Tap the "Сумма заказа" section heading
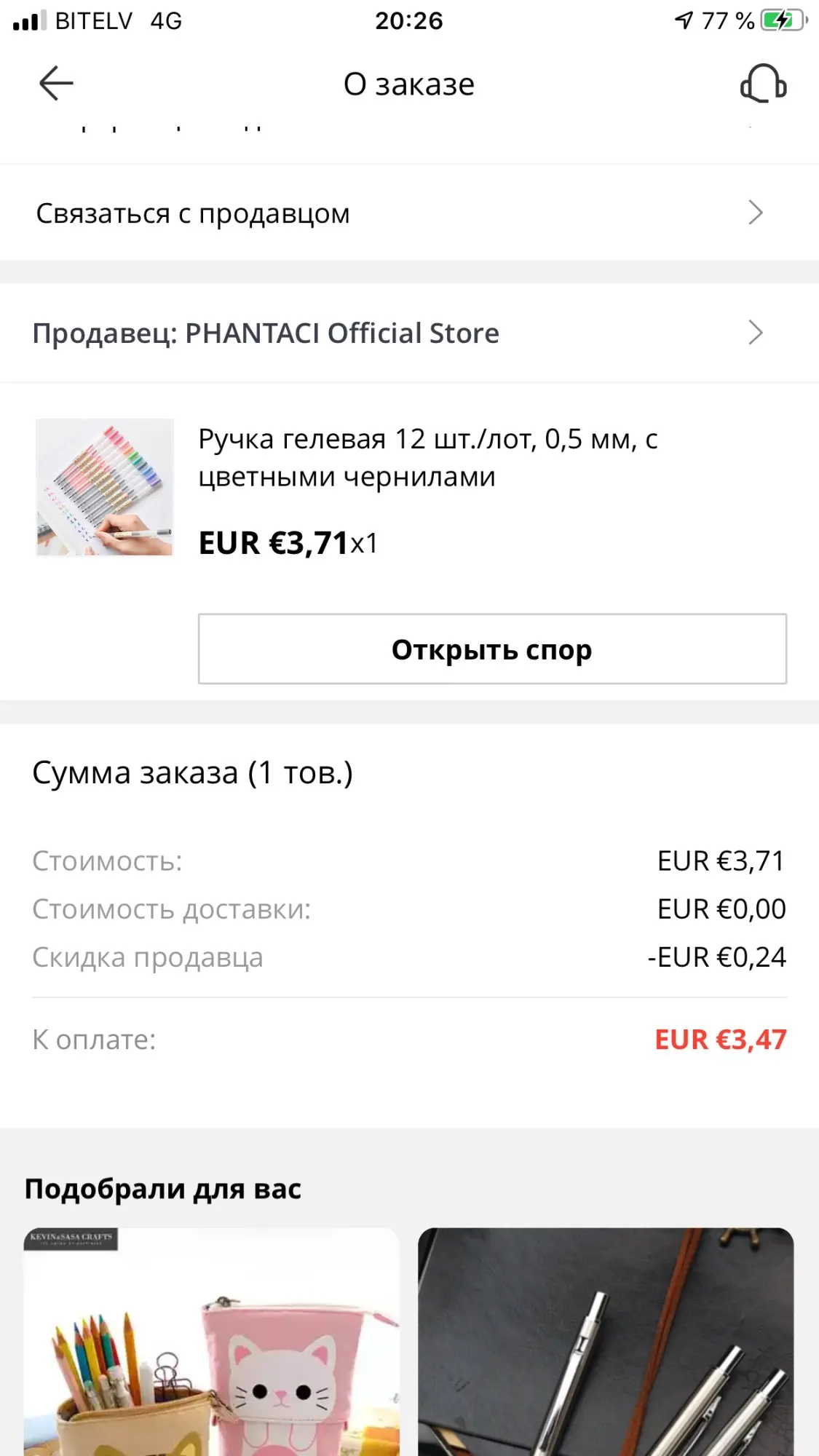 pos(192,773)
